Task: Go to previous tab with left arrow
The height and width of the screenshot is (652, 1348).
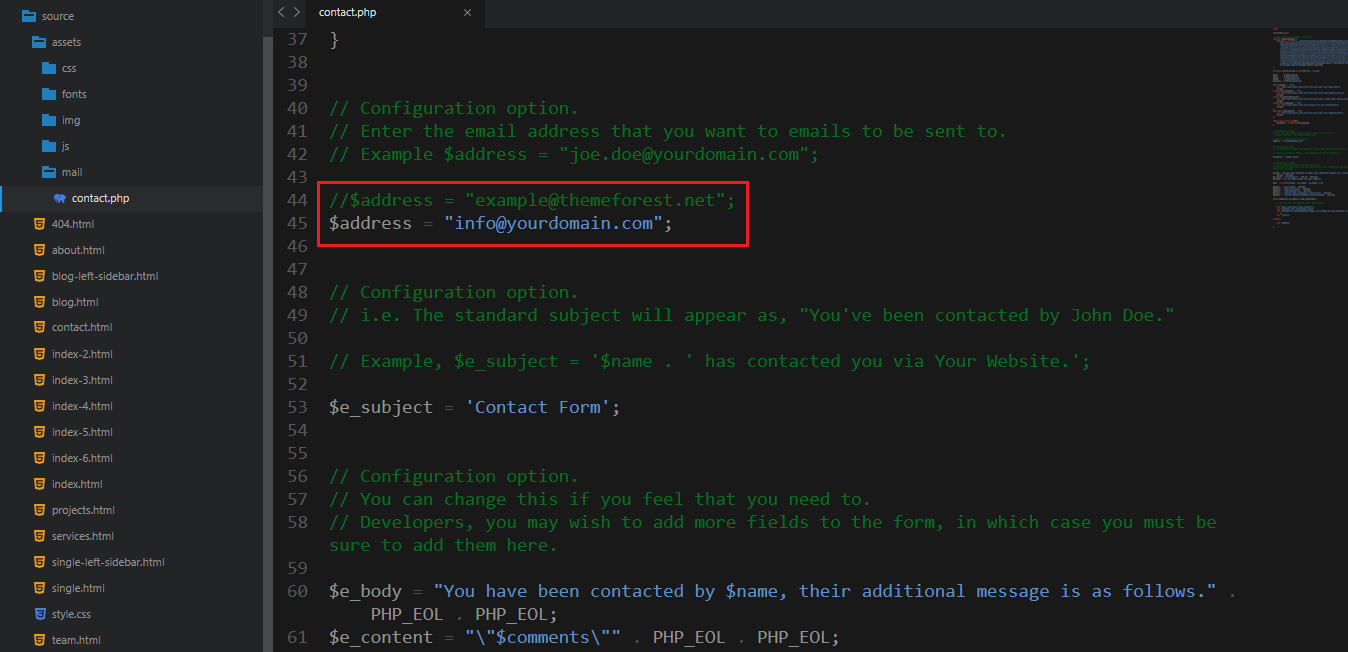Action: [282, 12]
